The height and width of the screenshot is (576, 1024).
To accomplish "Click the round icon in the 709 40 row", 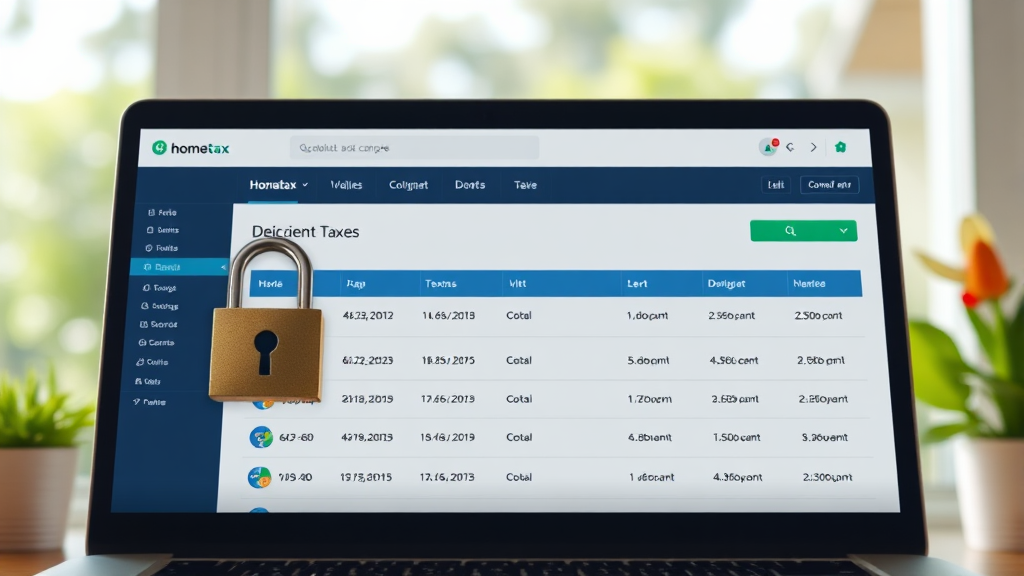I will pos(259,477).
